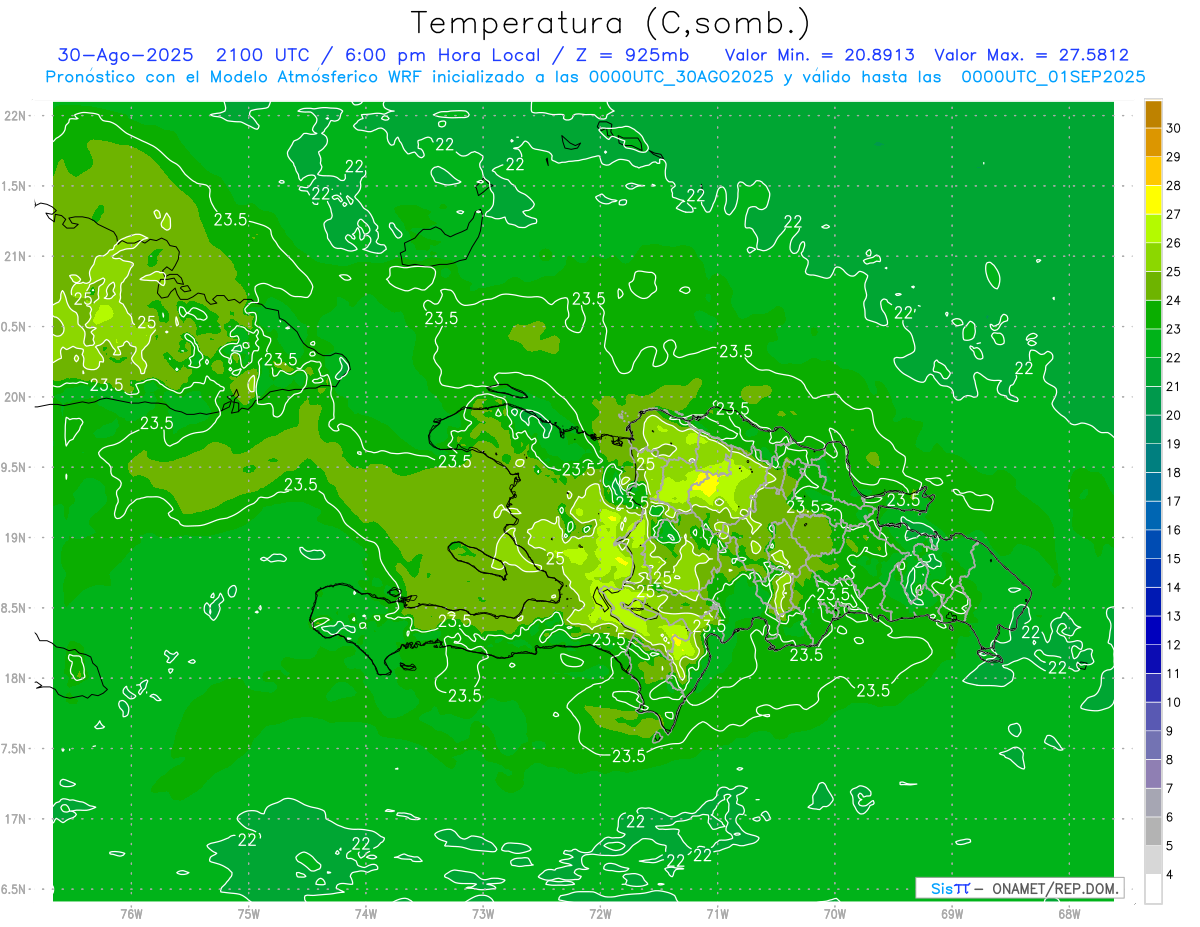Pick the purple swatch between 7 and 8

click(1153, 774)
